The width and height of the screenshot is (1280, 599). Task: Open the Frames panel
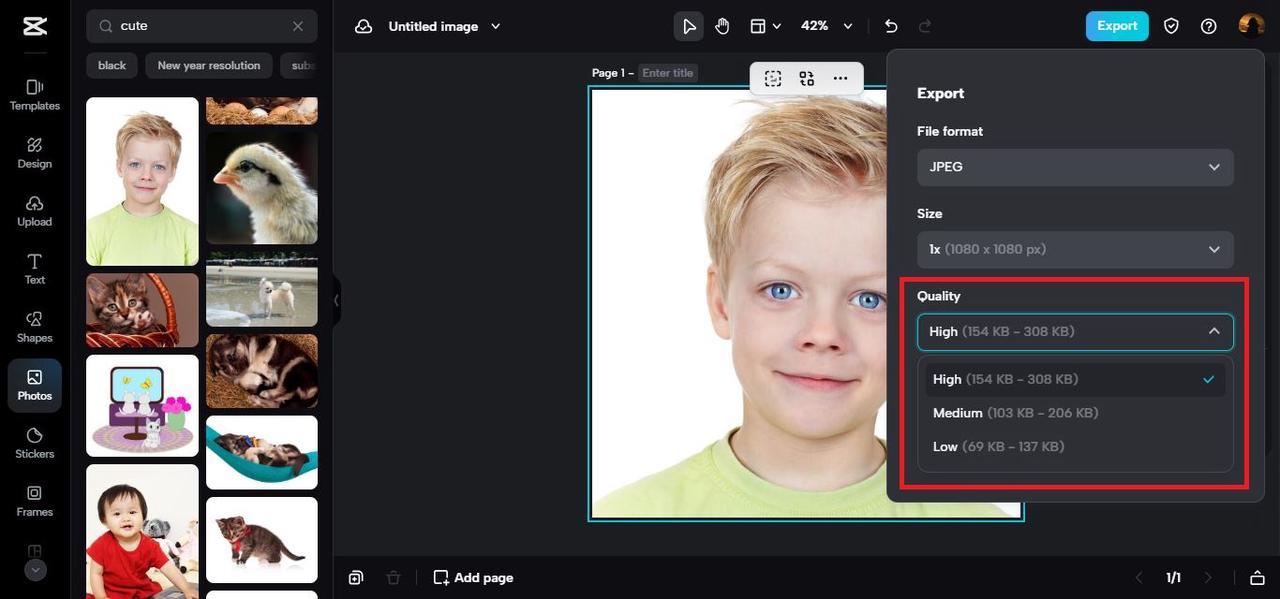click(x=35, y=501)
